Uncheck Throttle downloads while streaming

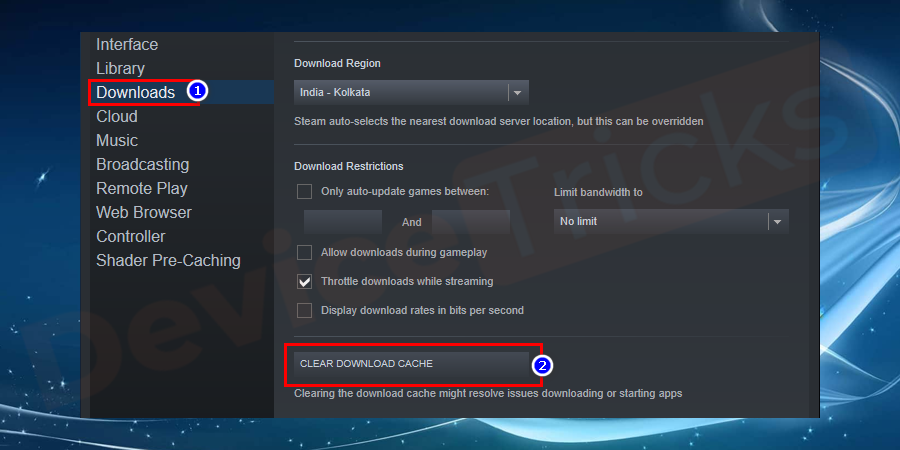pyautogui.click(x=304, y=281)
